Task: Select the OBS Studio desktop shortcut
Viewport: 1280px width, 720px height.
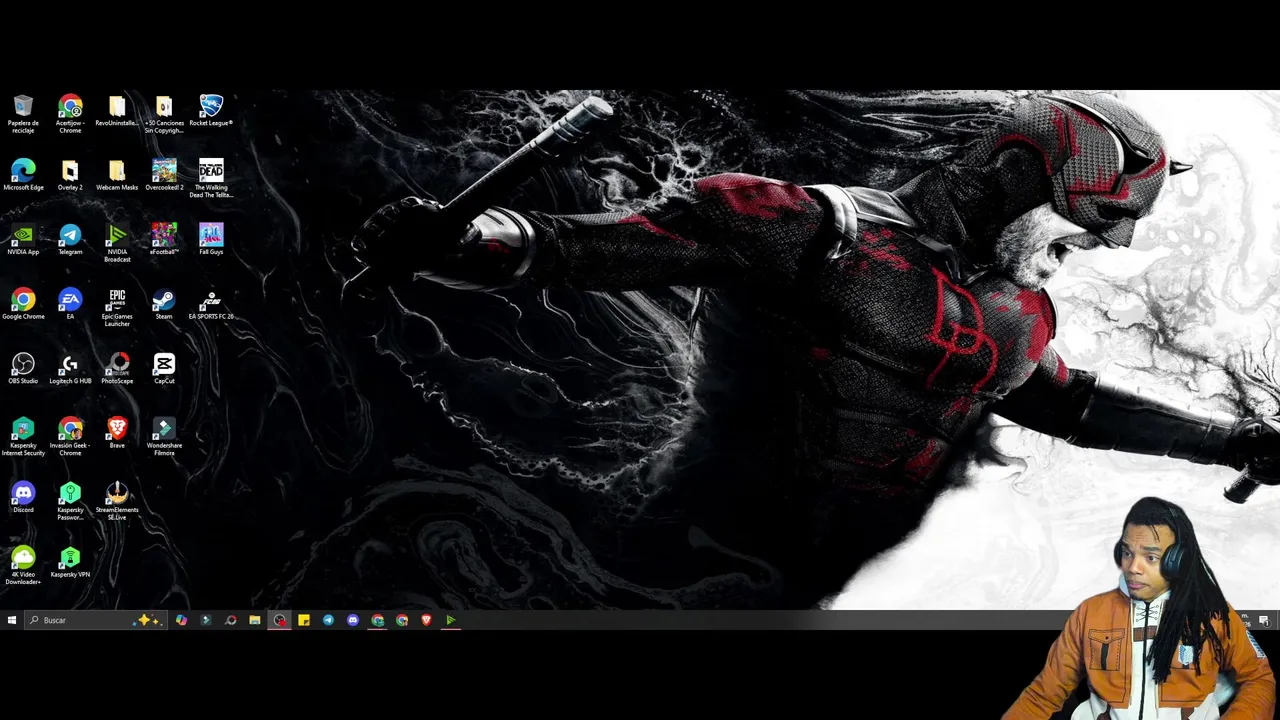Action: [23, 369]
